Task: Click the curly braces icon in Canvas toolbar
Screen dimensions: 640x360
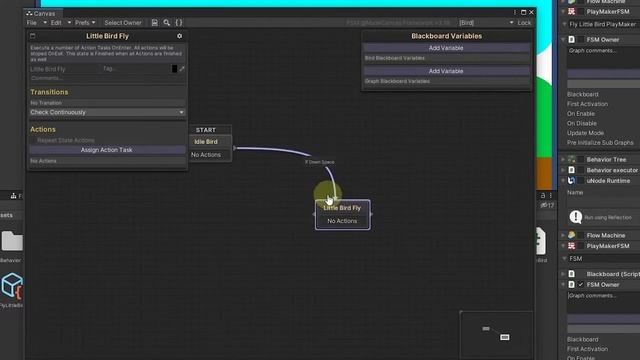Action: (179, 23)
